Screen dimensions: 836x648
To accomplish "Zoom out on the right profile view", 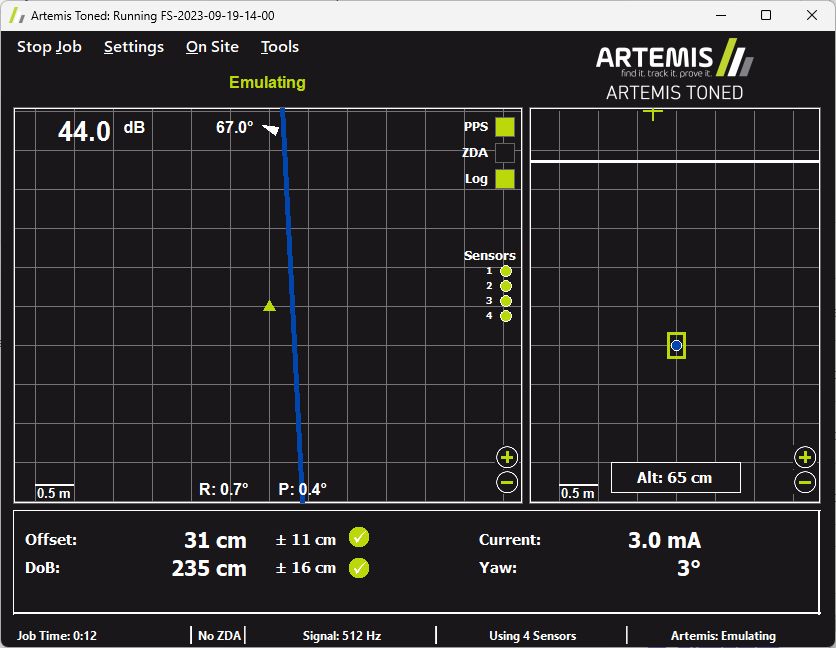I will (x=805, y=483).
